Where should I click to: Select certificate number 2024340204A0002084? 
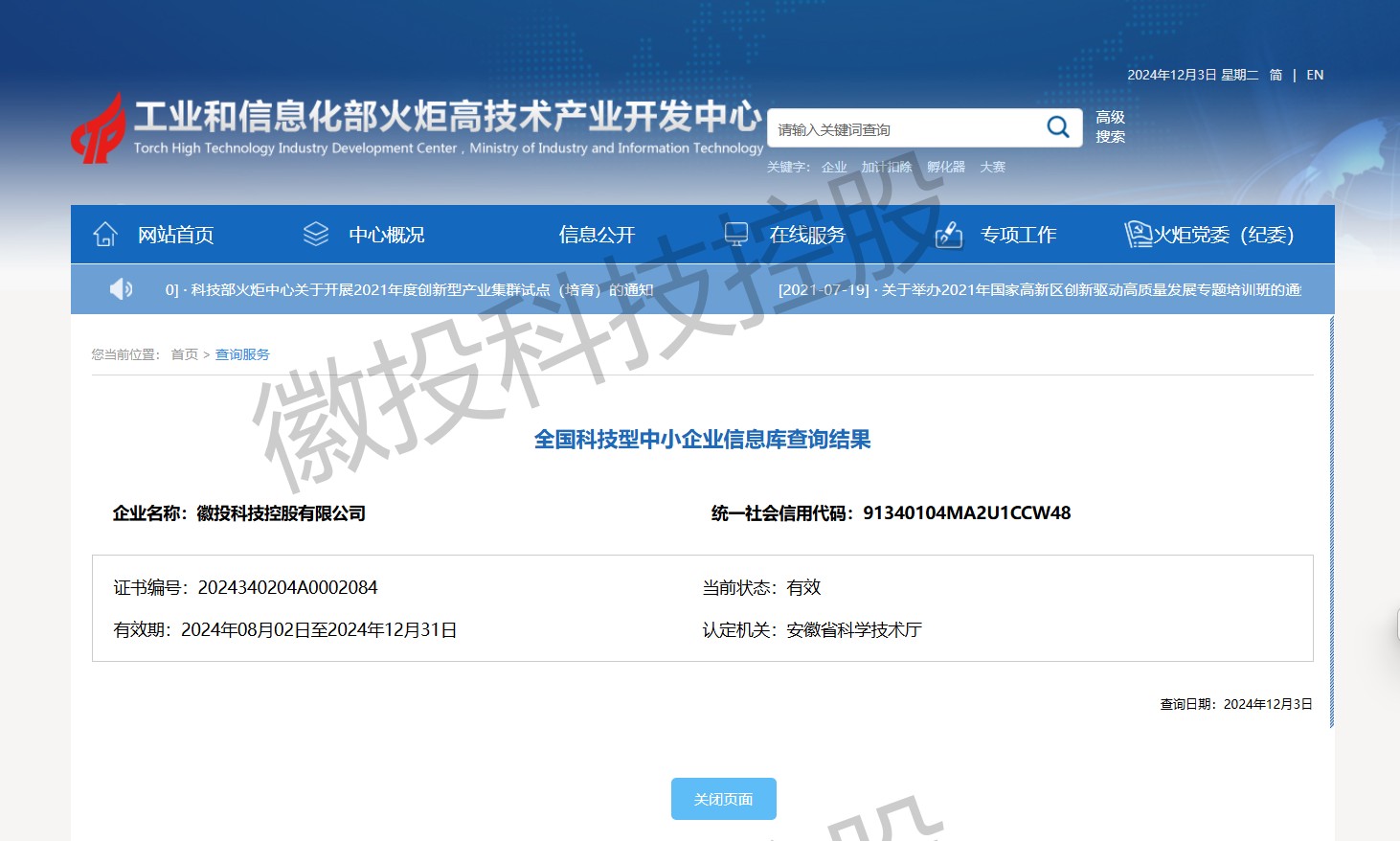click(x=288, y=587)
